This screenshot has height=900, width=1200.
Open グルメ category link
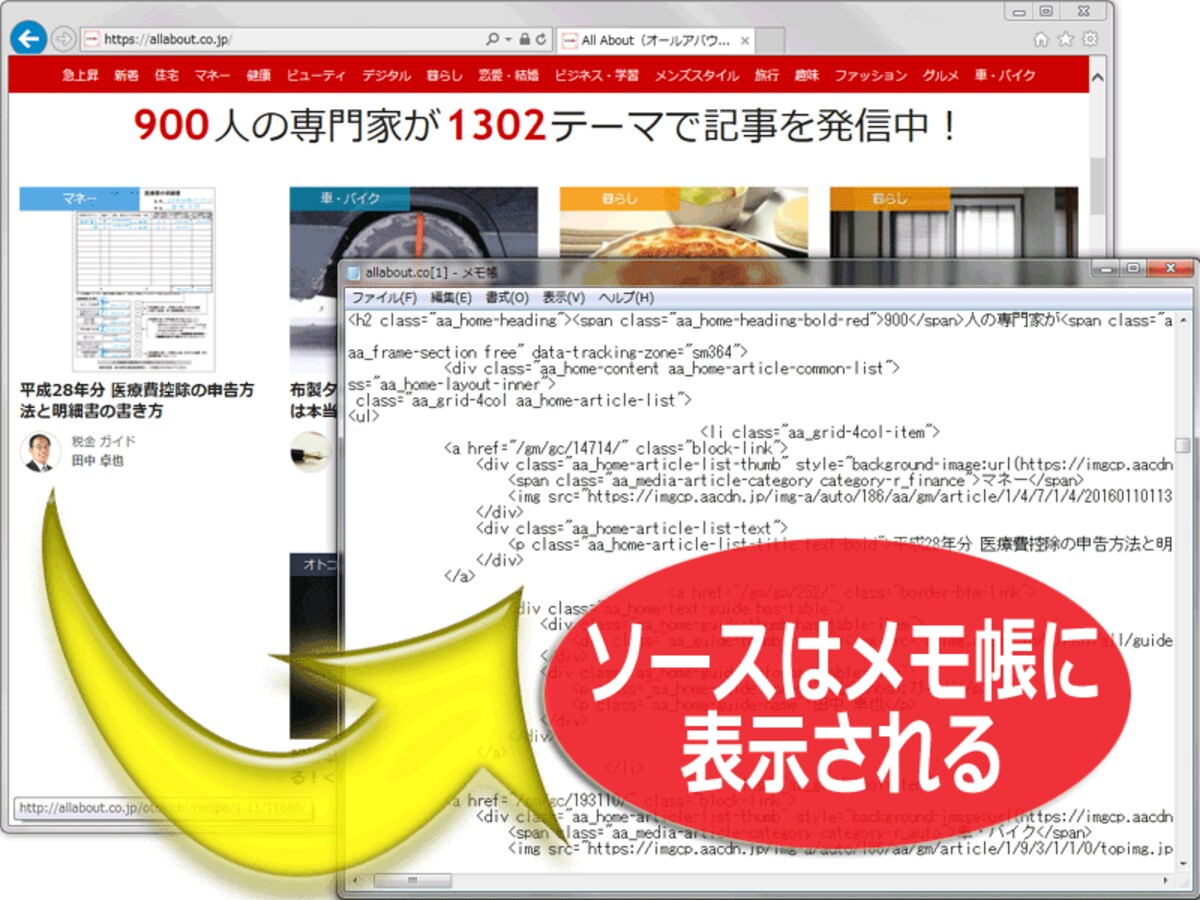point(941,75)
